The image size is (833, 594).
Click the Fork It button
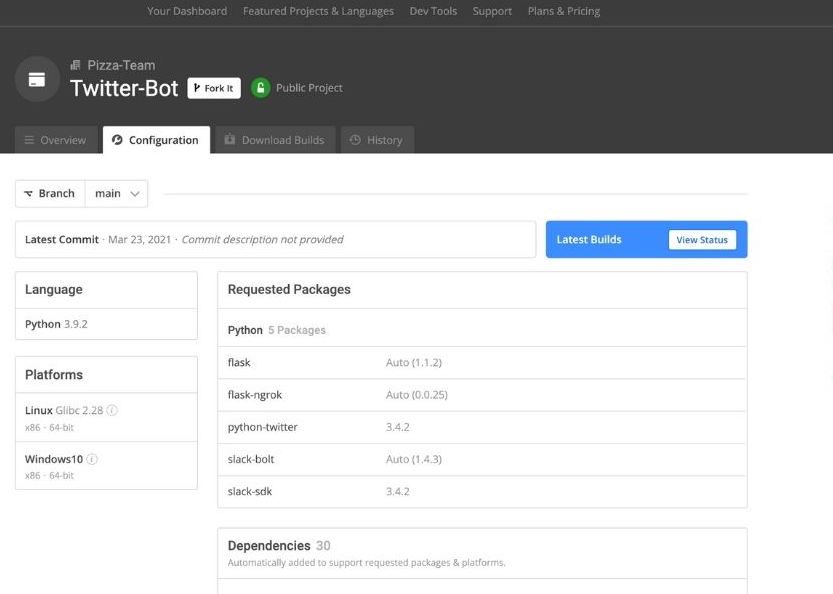[213, 87]
